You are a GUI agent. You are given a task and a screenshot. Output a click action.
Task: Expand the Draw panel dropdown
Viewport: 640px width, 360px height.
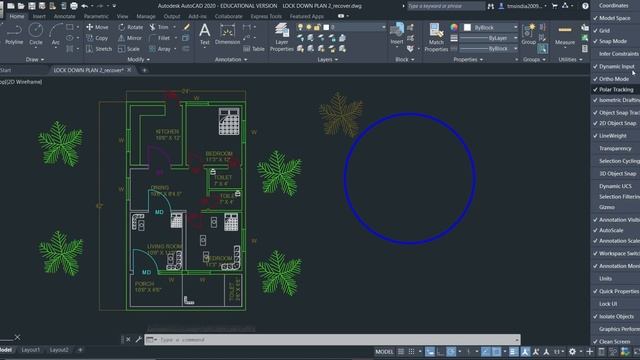point(35,60)
